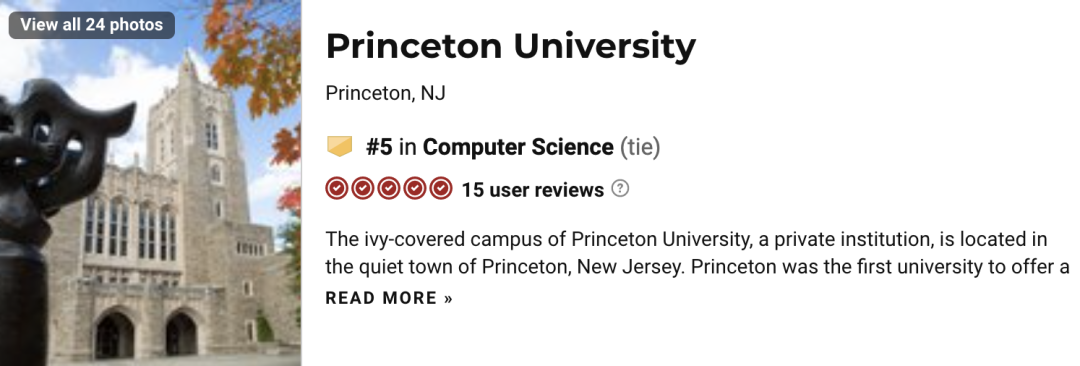
Task: Click the #5 rank number
Action: 379,147
